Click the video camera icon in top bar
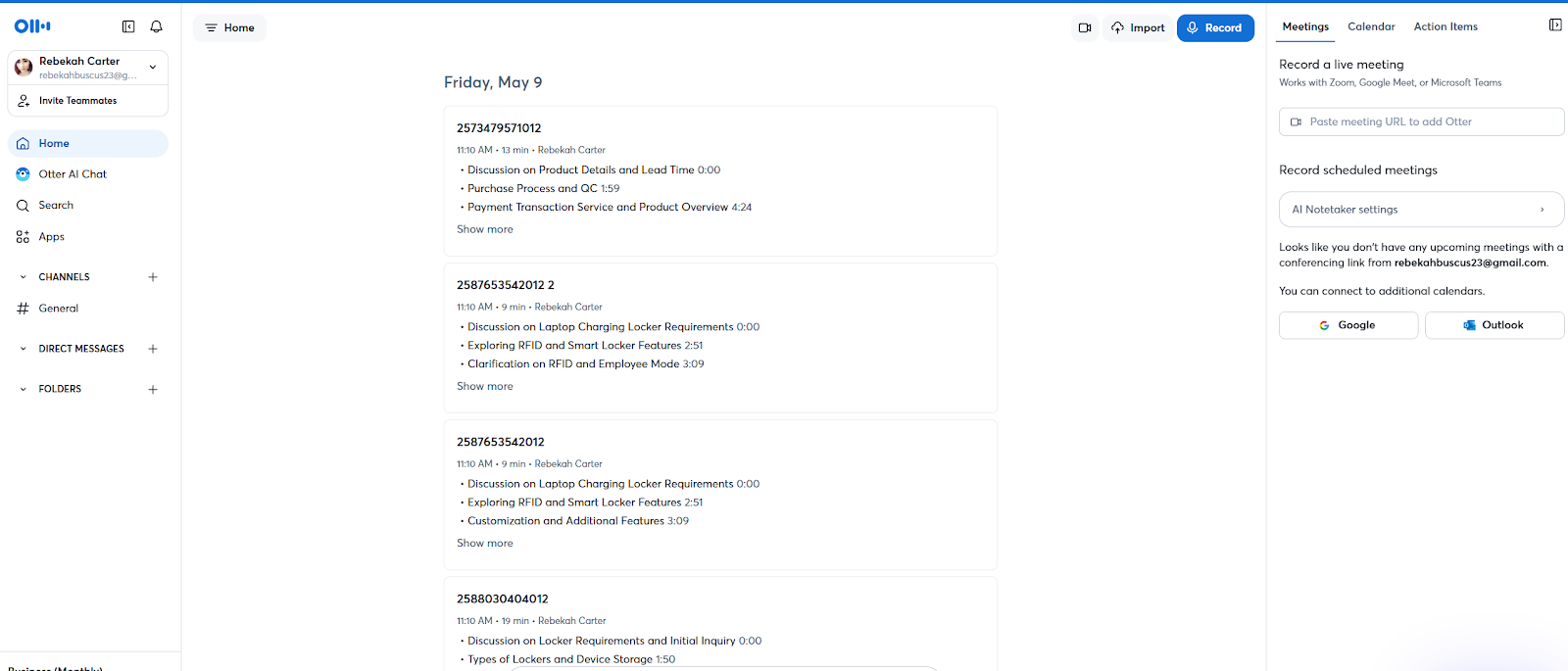The height and width of the screenshot is (671, 1568). (1085, 27)
